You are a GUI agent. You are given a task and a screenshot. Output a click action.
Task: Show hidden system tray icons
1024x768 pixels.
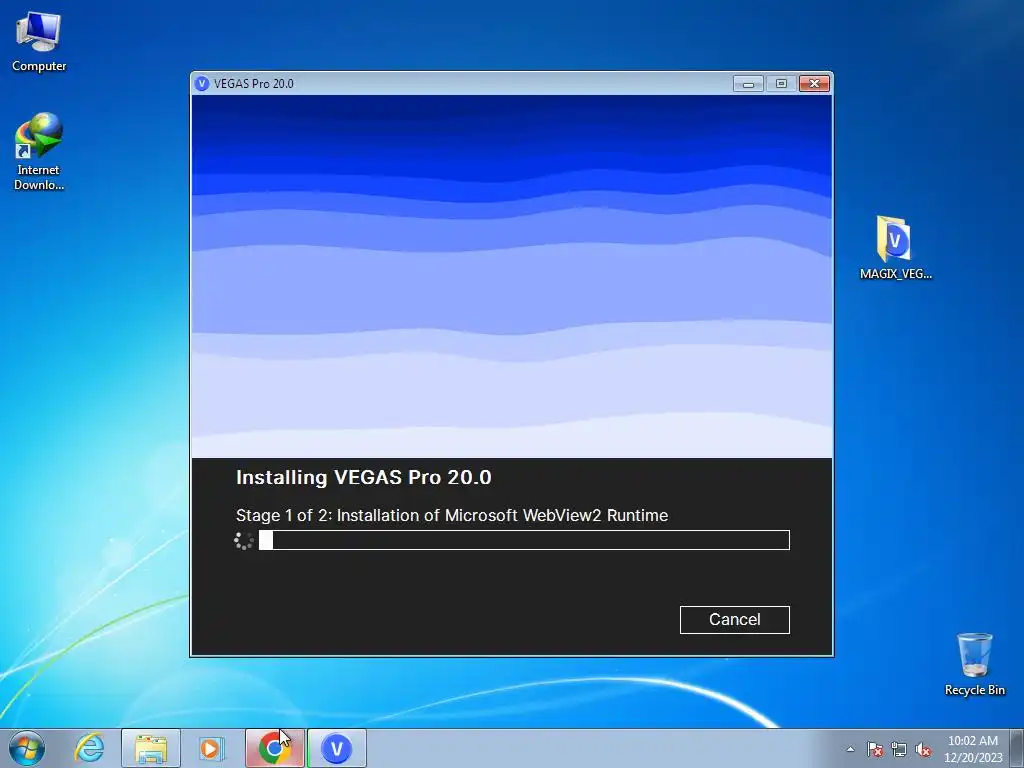(x=850, y=749)
